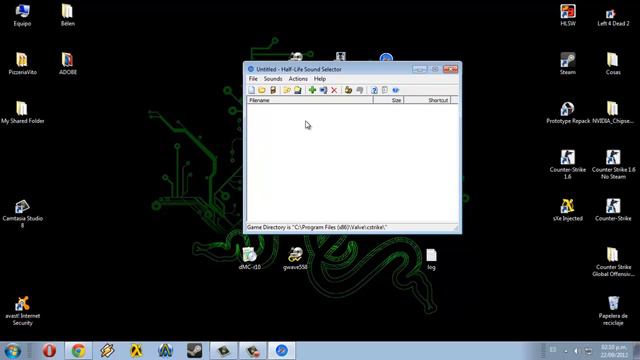Click the yellow X icon on taskbar

pyautogui.click(x=136, y=351)
